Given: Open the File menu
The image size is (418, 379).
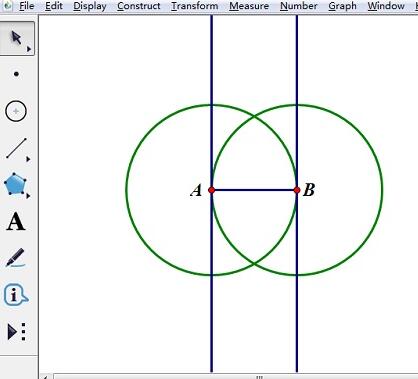Looking at the screenshot, I should pyautogui.click(x=27, y=6).
